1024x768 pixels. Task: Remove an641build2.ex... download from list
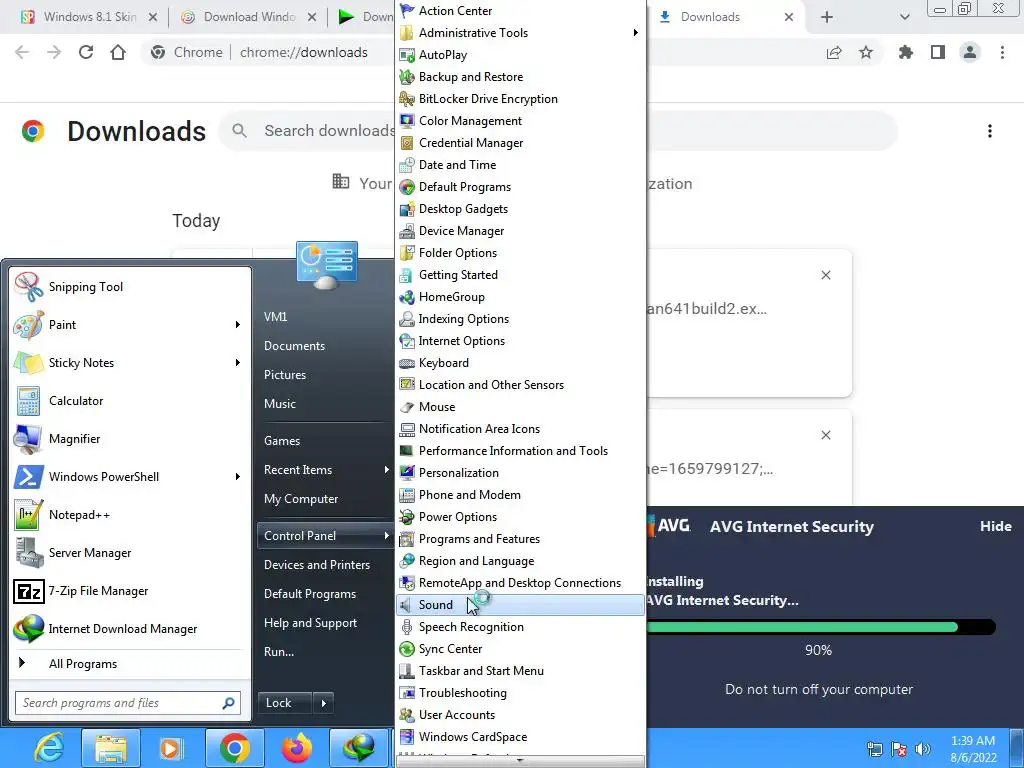tap(825, 275)
